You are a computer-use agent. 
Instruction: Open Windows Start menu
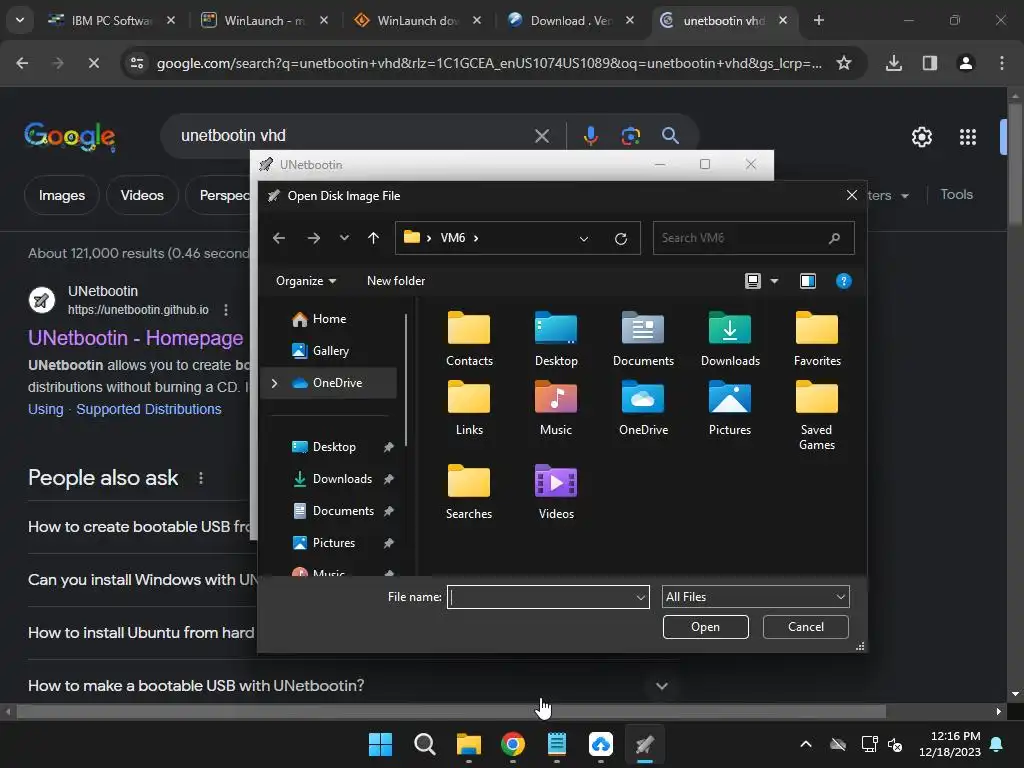(x=380, y=744)
